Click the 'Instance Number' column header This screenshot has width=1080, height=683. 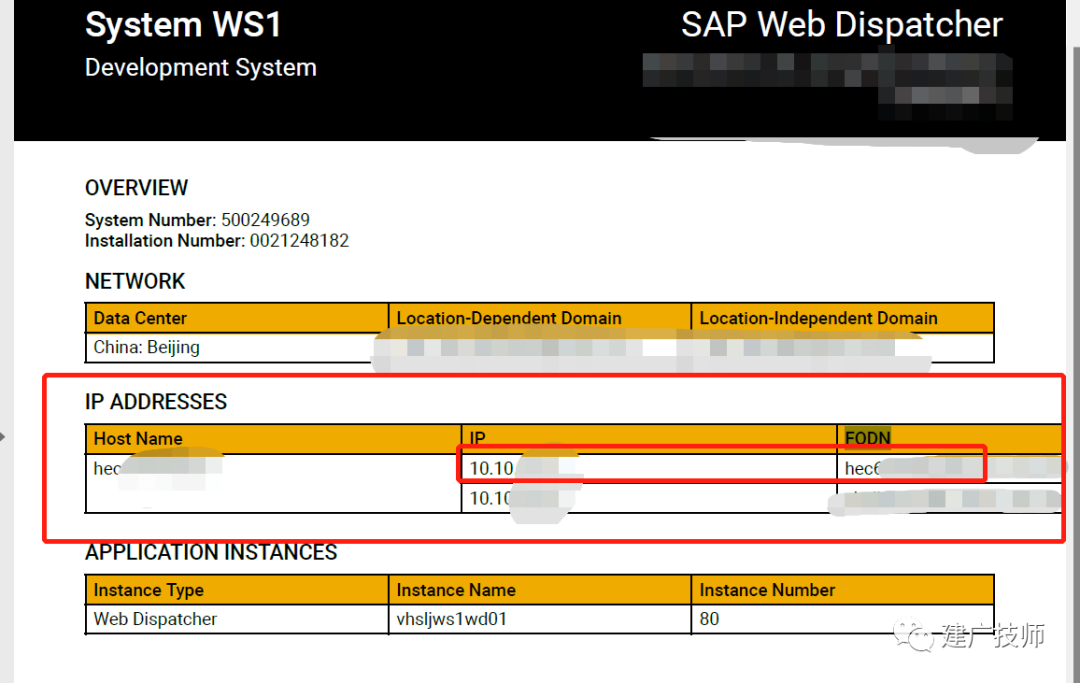842,590
